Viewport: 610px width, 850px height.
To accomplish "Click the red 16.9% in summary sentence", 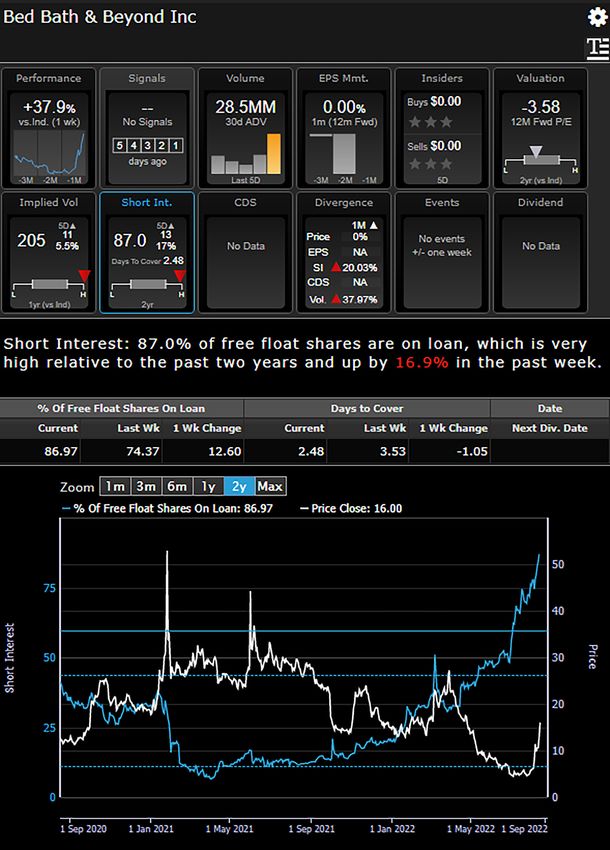I will coord(422,362).
